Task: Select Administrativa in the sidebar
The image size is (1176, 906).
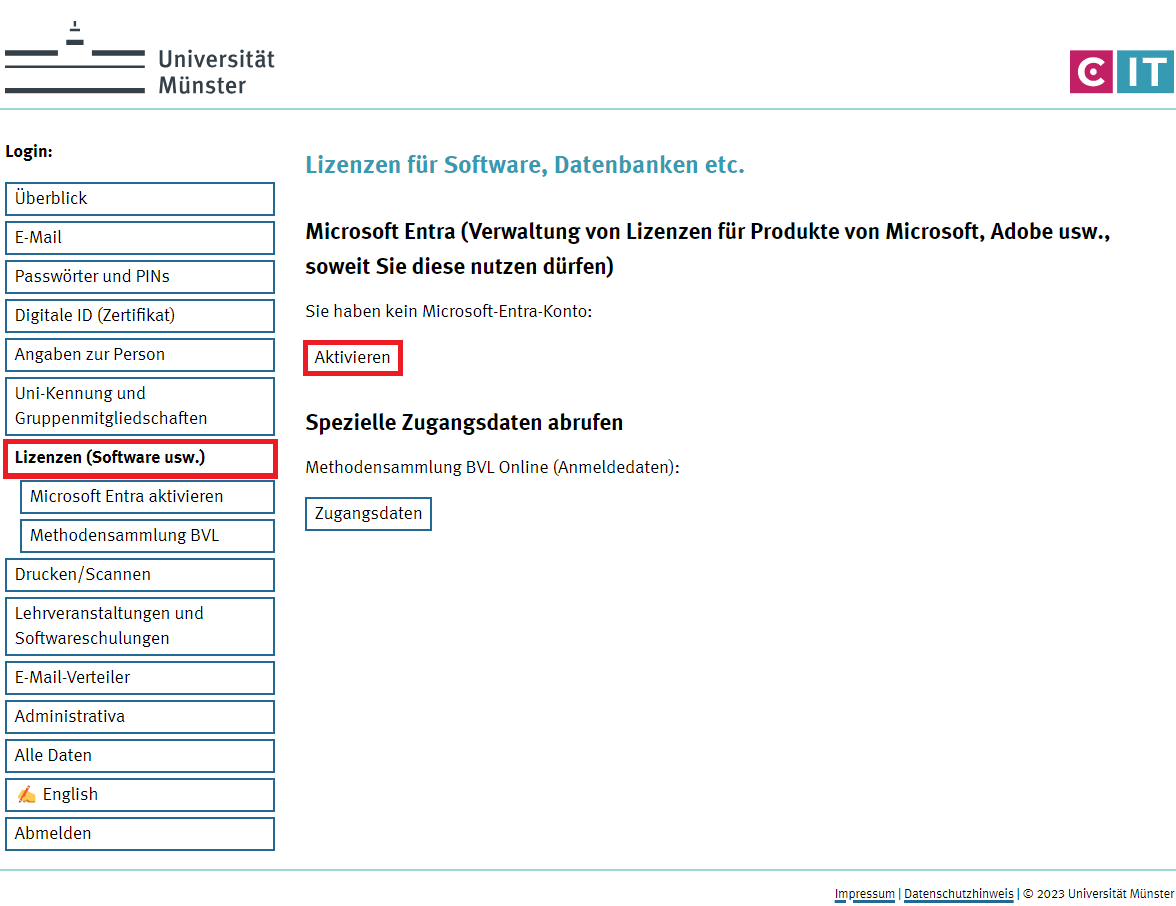Action: [x=140, y=716]
